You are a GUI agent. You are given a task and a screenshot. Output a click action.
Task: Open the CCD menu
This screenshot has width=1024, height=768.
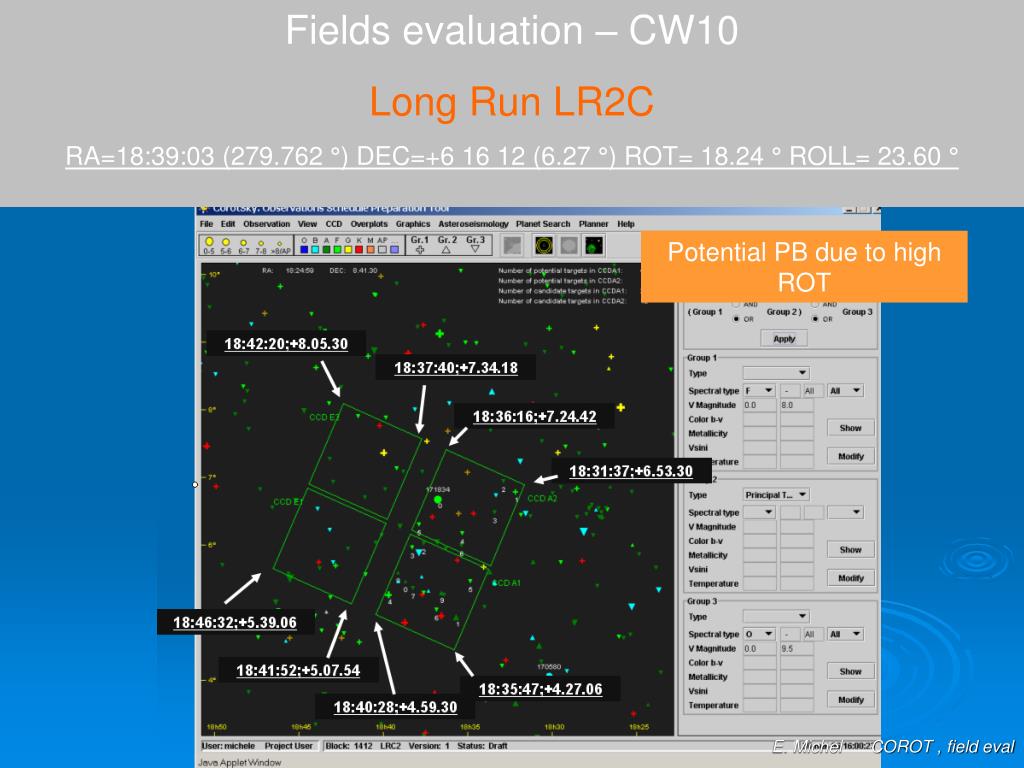[334, 224]
